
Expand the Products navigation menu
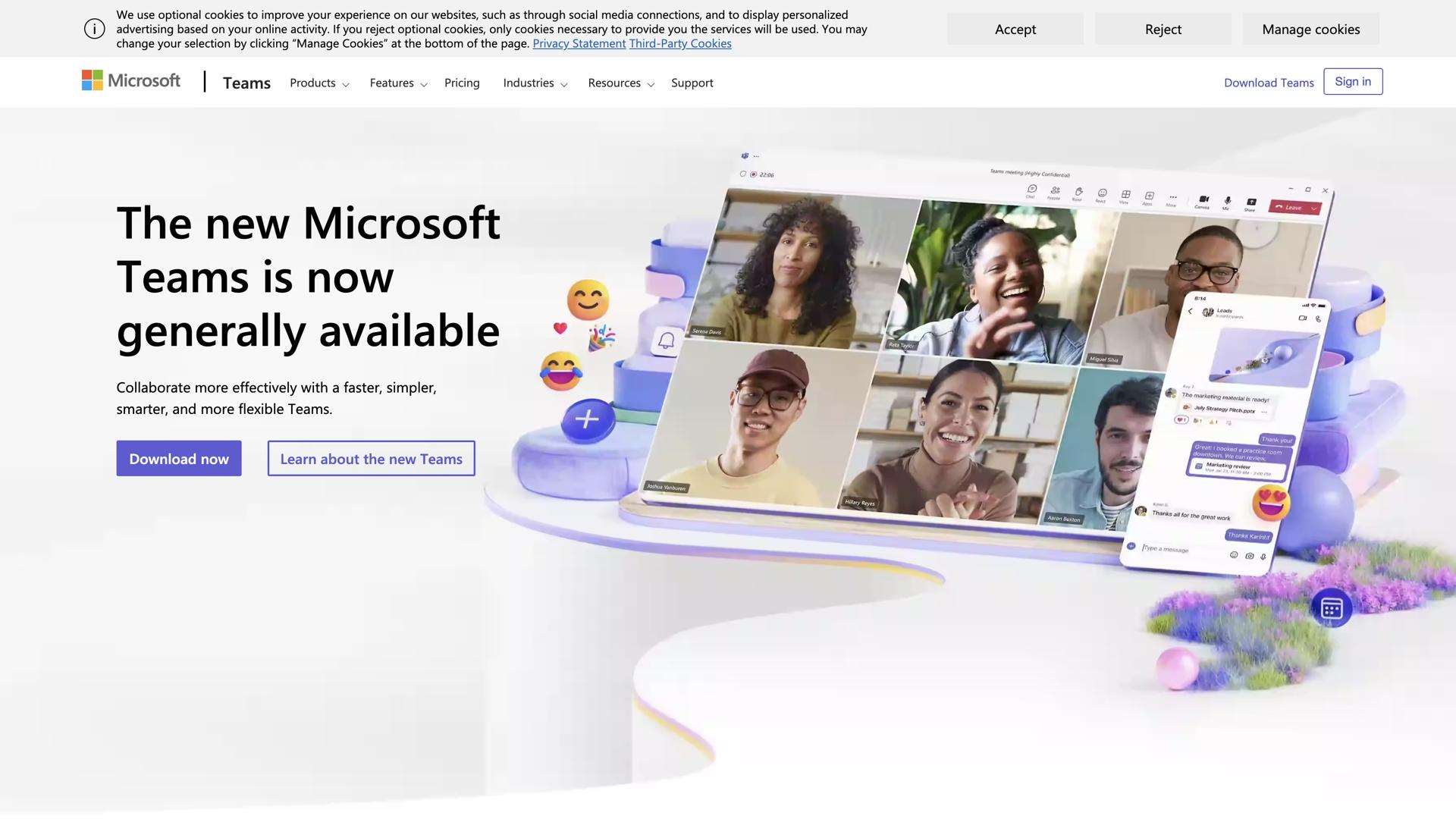[x=318, y=83]
